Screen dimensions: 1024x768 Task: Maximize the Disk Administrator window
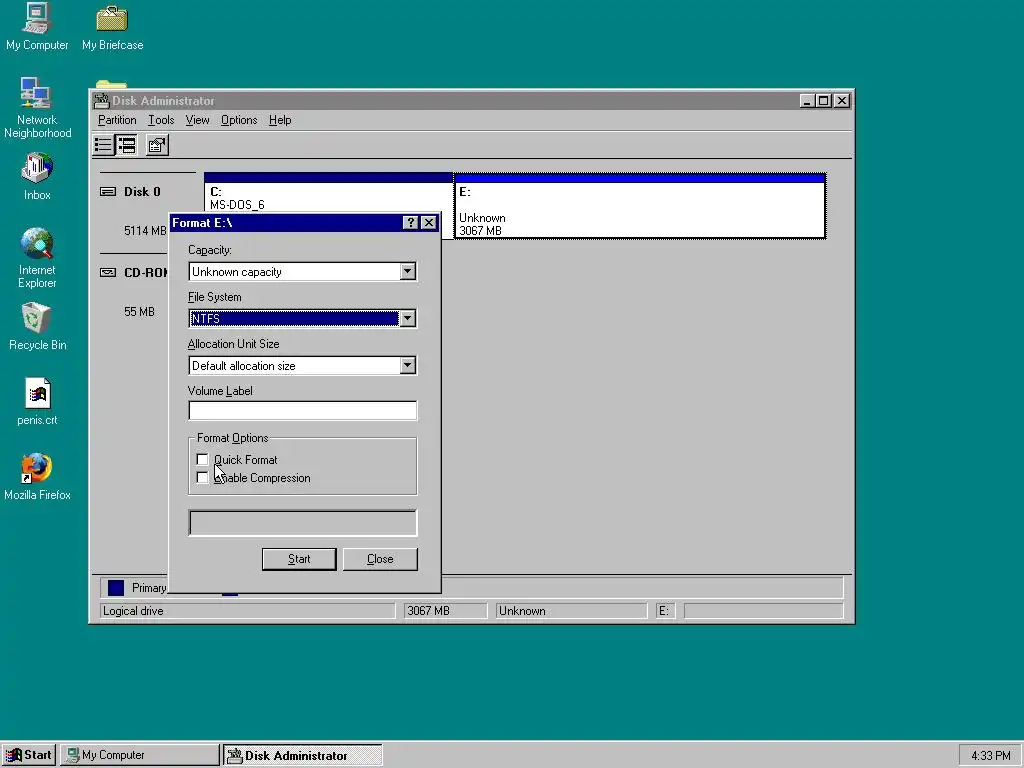[824, 101]
